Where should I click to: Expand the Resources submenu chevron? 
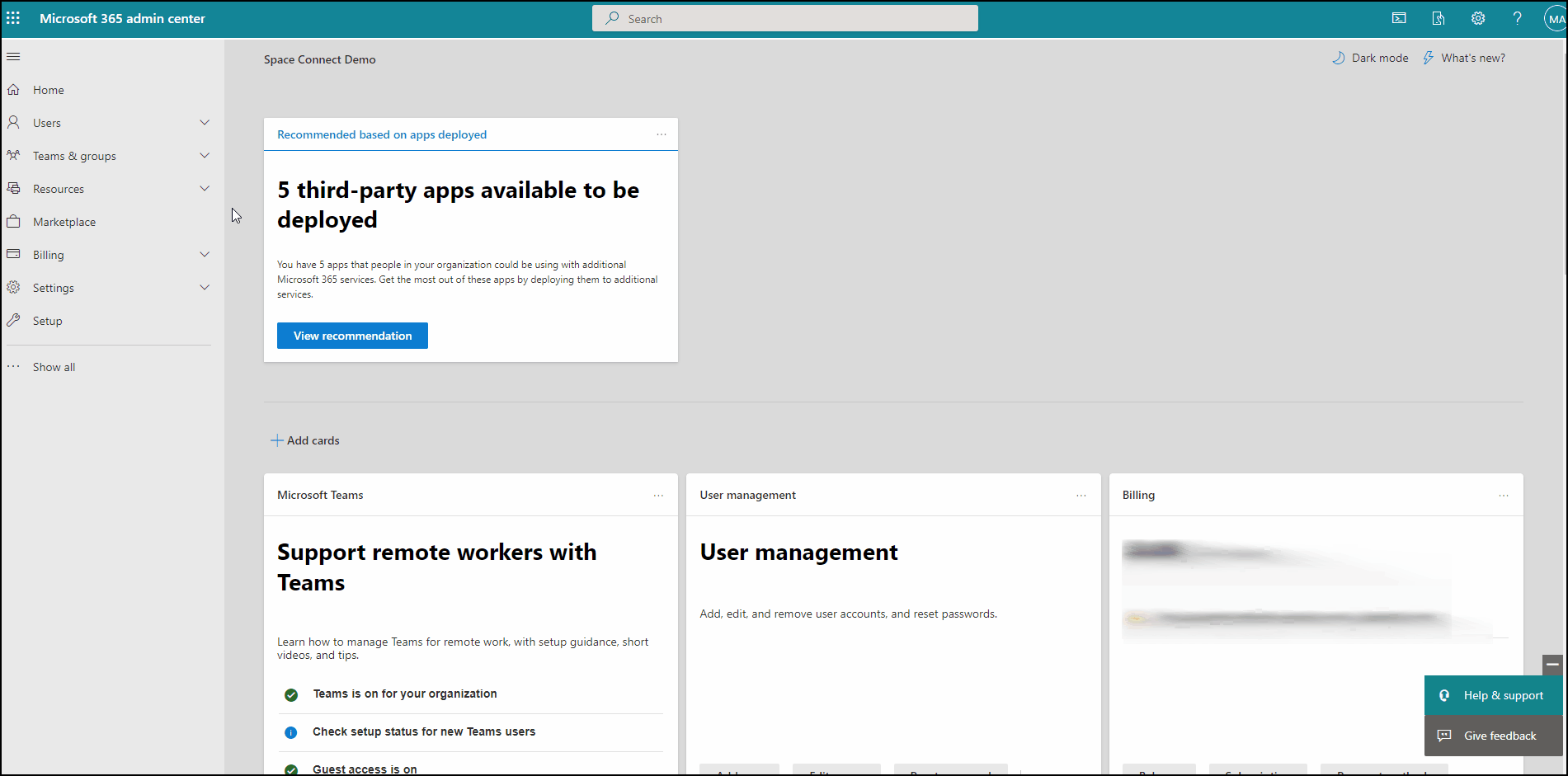click(205, 189)
